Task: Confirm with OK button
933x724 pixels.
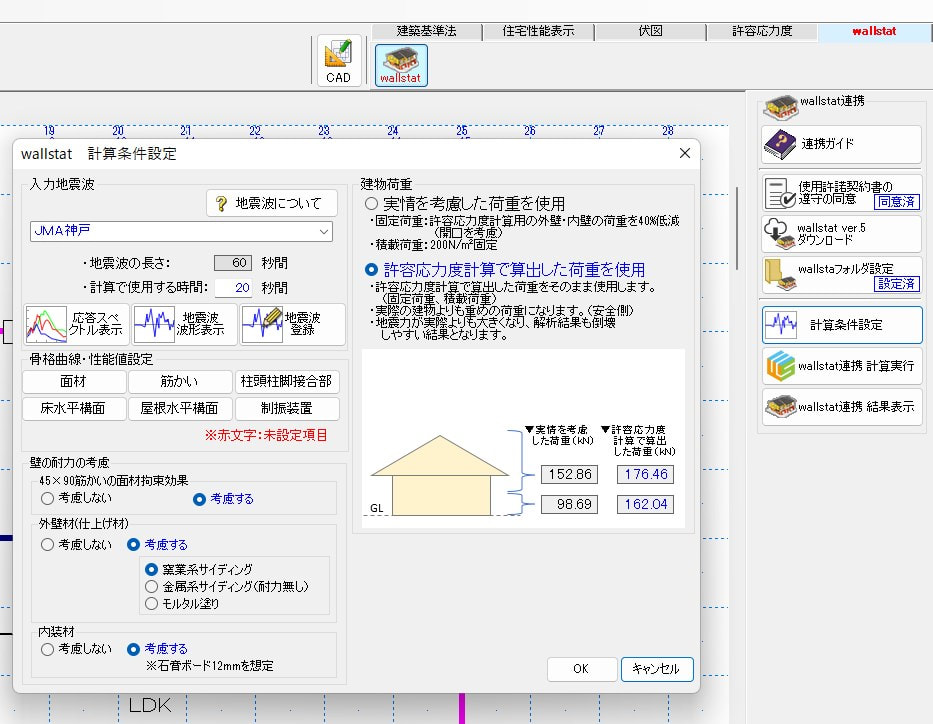Action: pyautogui.click(x=581, y=669)
